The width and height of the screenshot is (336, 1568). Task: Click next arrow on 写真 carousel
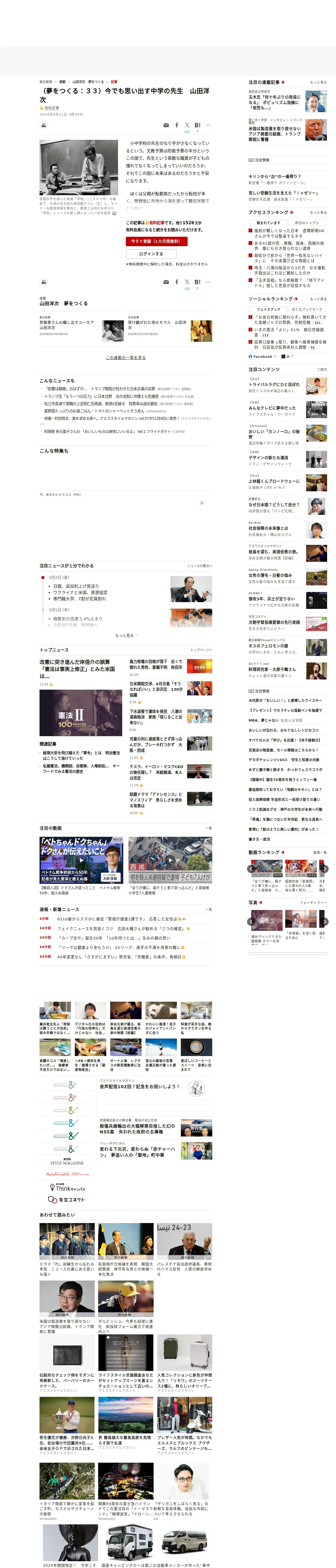pos(324,921)
